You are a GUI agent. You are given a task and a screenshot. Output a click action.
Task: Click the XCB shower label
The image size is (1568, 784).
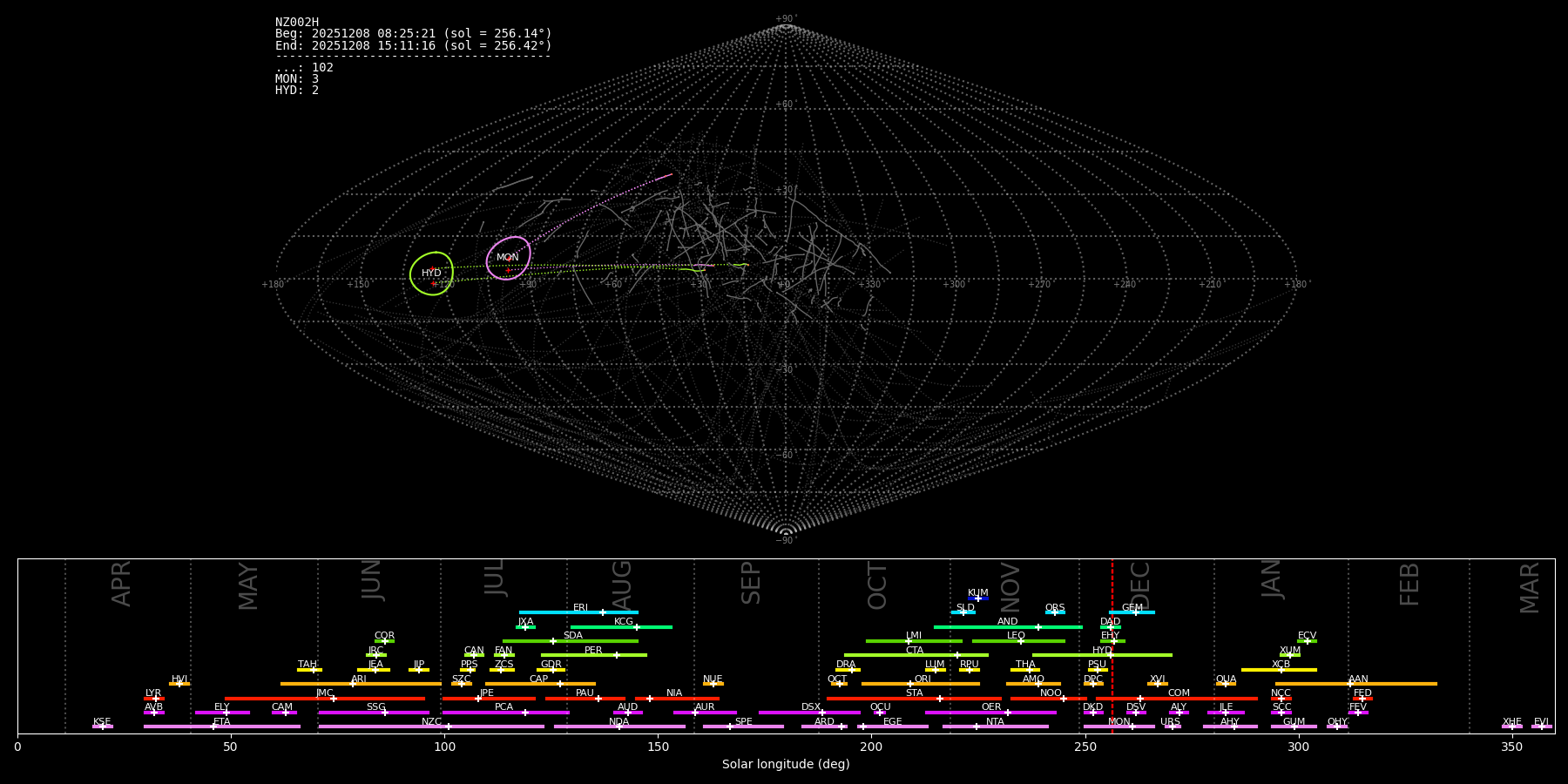(1281, 665)
